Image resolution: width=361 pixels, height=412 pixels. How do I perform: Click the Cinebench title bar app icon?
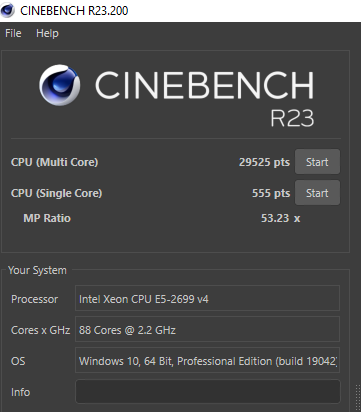tap(7, 10)
